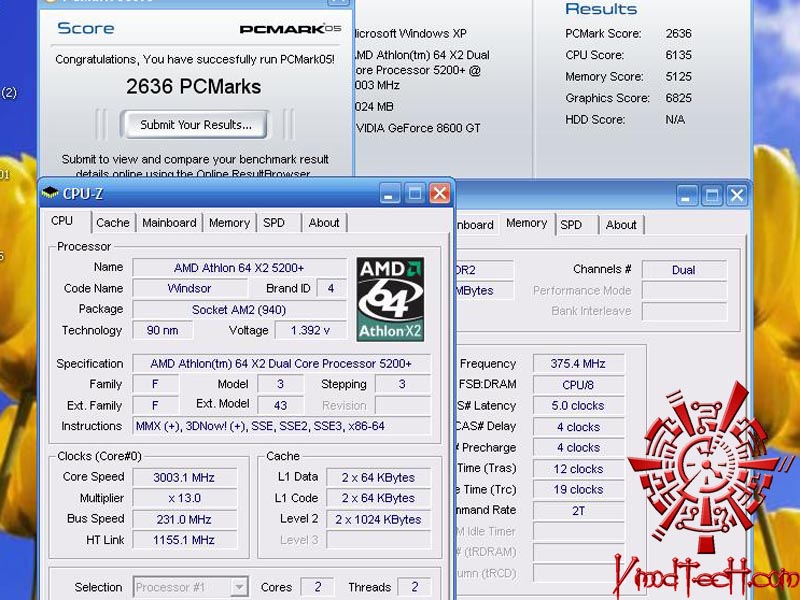800x600 pixels.
Task: Click the Package field Socket AM2 (940)
Action: click(239, 310)
